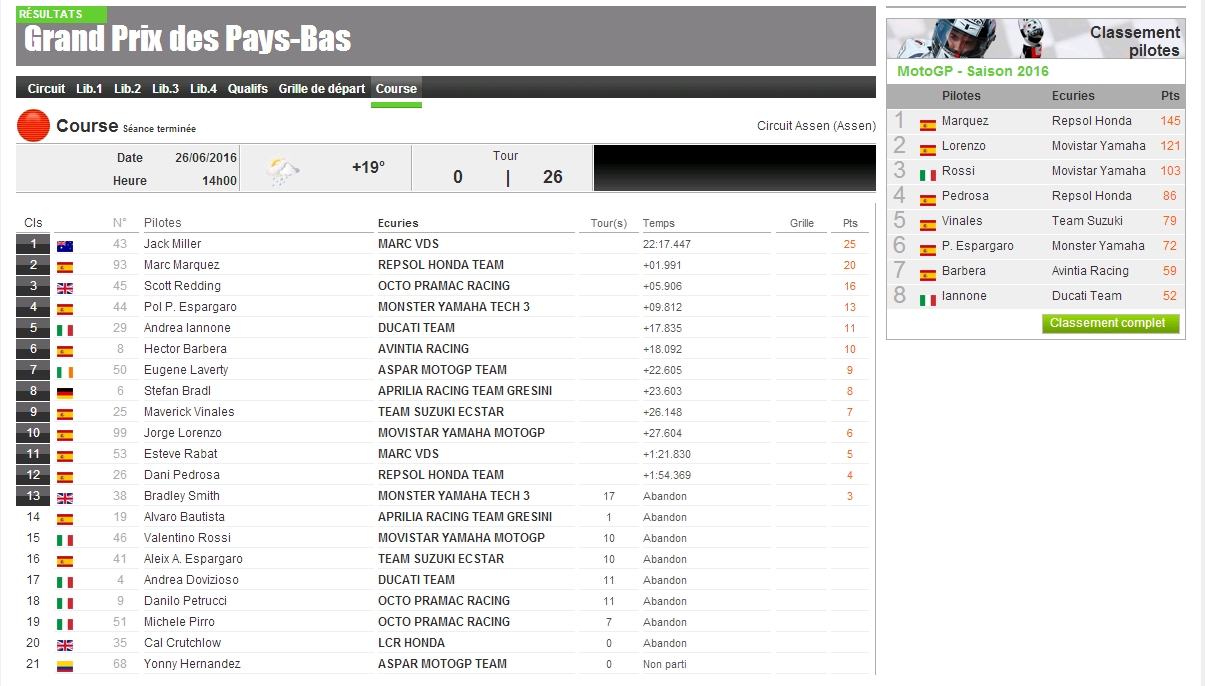This screenshot has width=1205, height=686.
Task: Click the British flag beside Bradley Smith
Action: (x=65, y=498)
